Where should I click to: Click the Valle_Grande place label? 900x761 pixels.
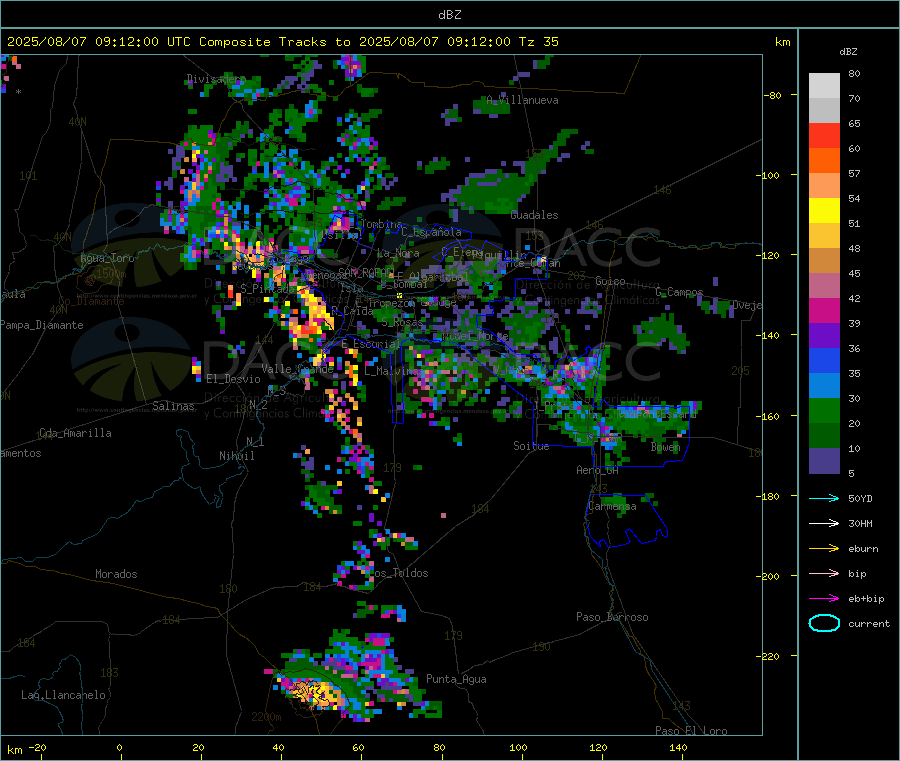point(298,369)
